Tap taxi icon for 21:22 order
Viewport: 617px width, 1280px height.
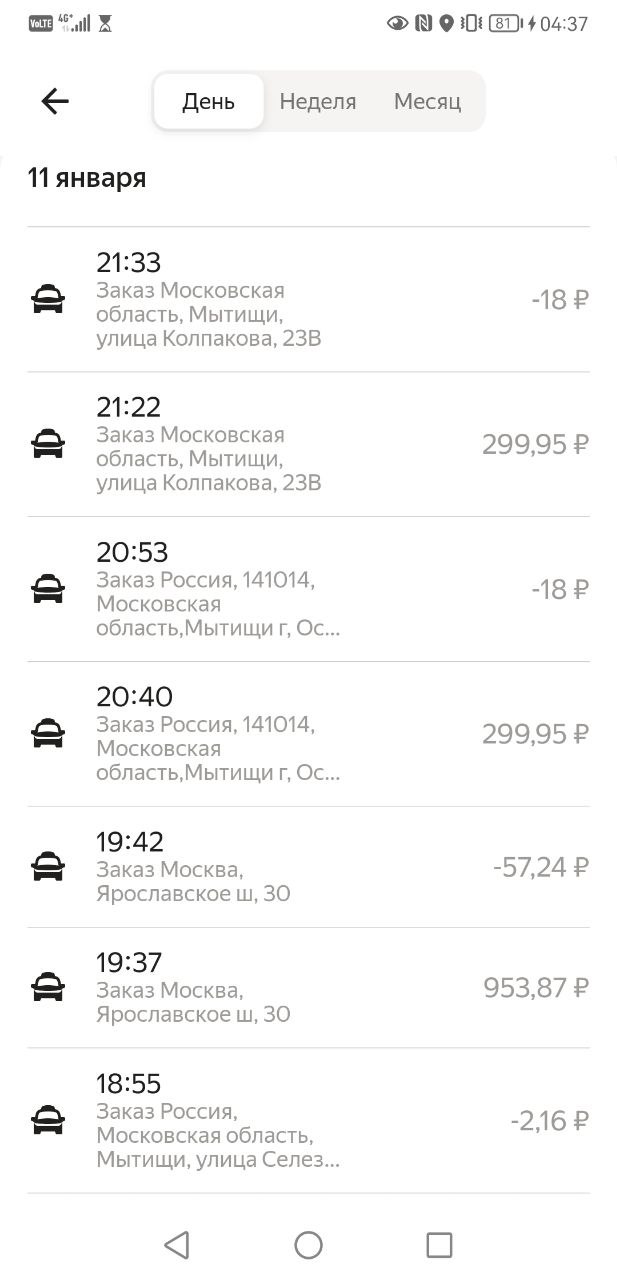click(48, 444)
